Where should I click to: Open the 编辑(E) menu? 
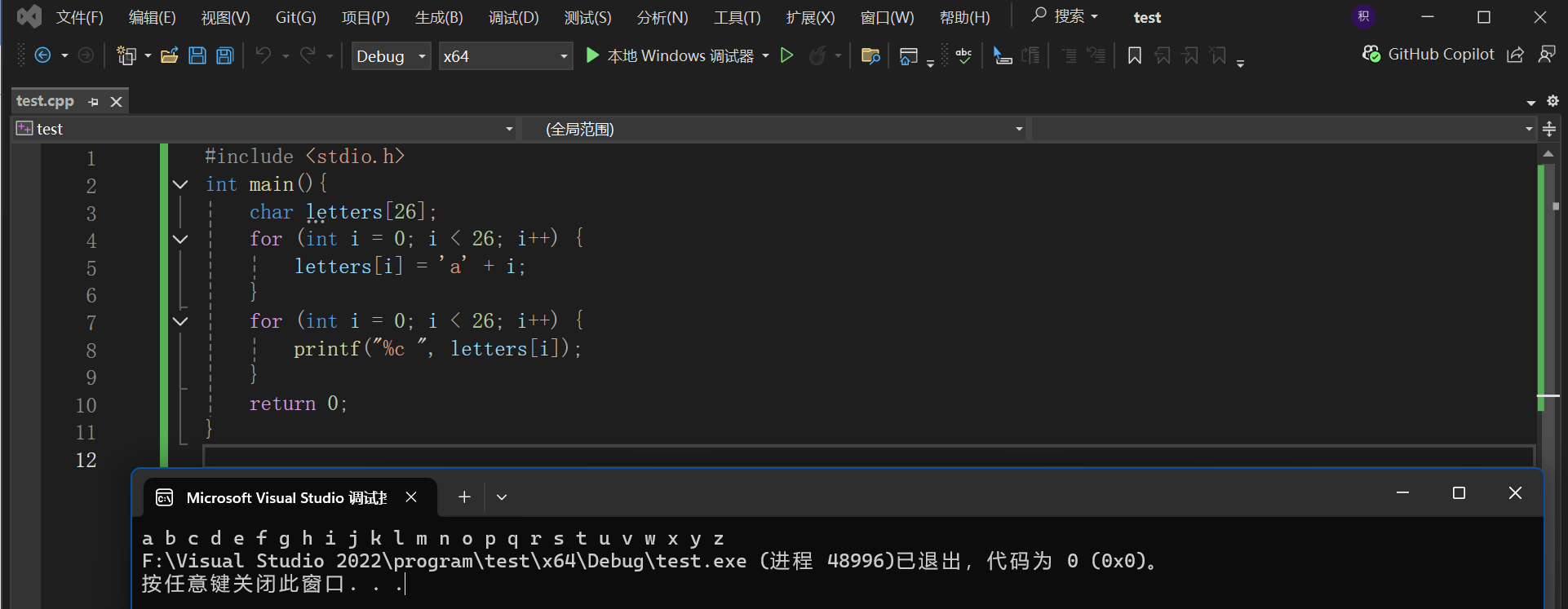pyautogui.click(x=152, y=17)
